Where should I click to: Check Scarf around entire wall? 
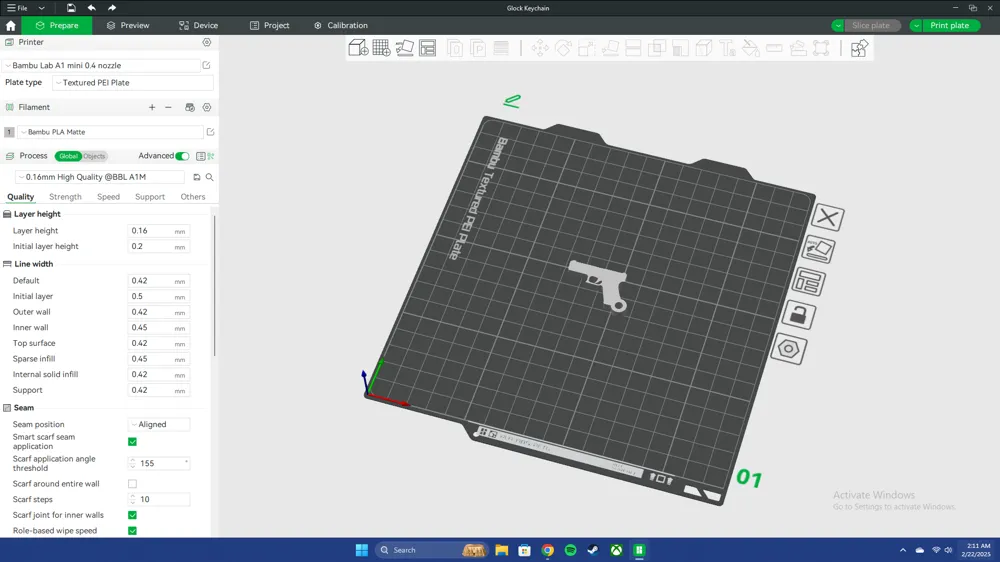pos(132,484)
